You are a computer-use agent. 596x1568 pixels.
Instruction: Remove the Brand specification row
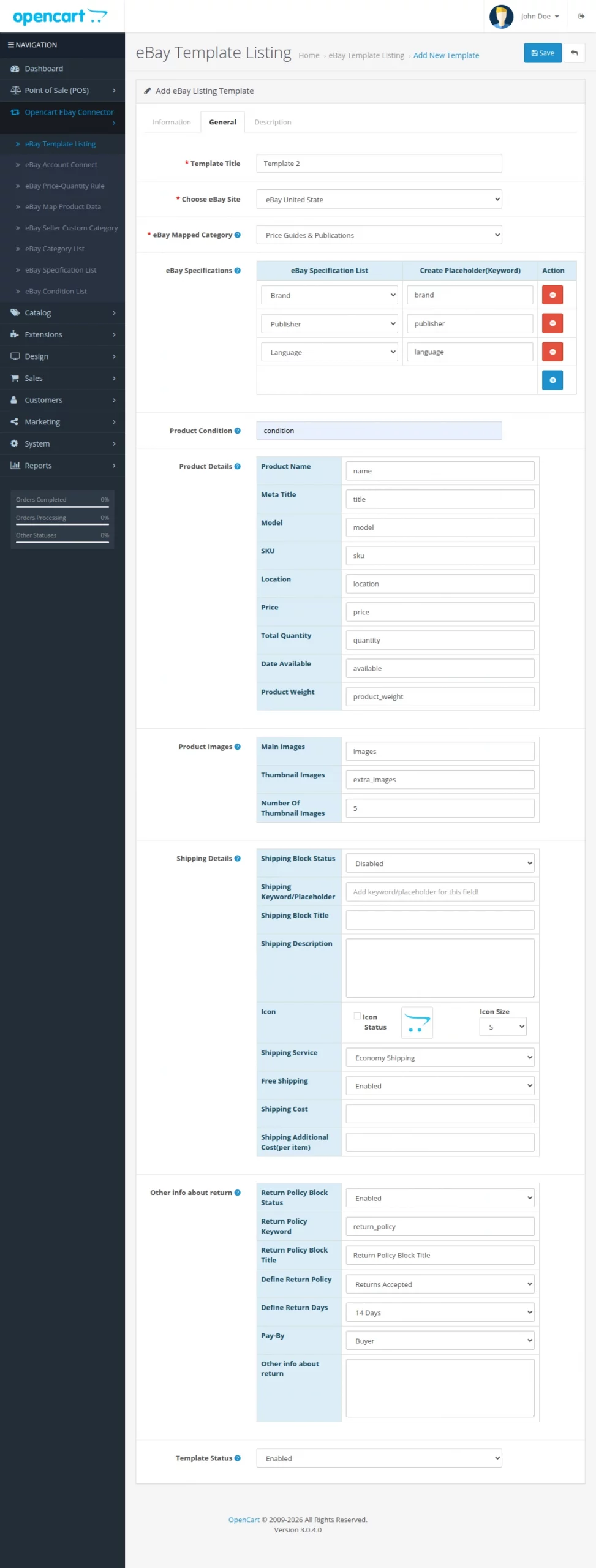pyautogui.click(x=552, y=295)
